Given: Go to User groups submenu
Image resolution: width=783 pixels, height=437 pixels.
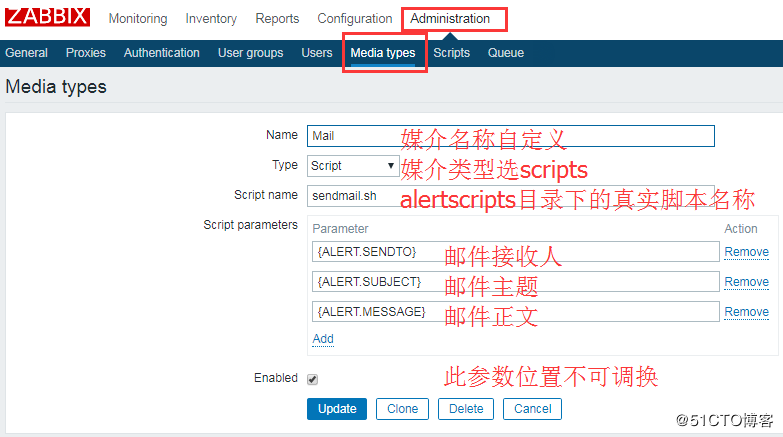Looking at the screenshot, I should [251, 53].
